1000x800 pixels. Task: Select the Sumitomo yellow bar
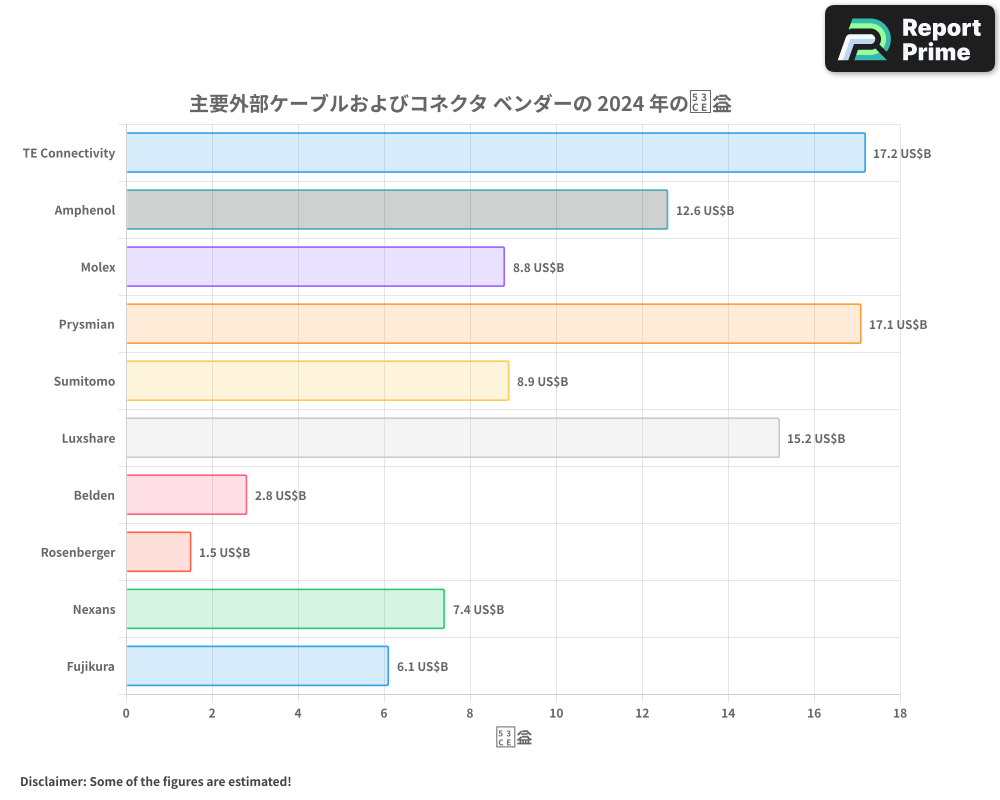click(x=315, y=381)
